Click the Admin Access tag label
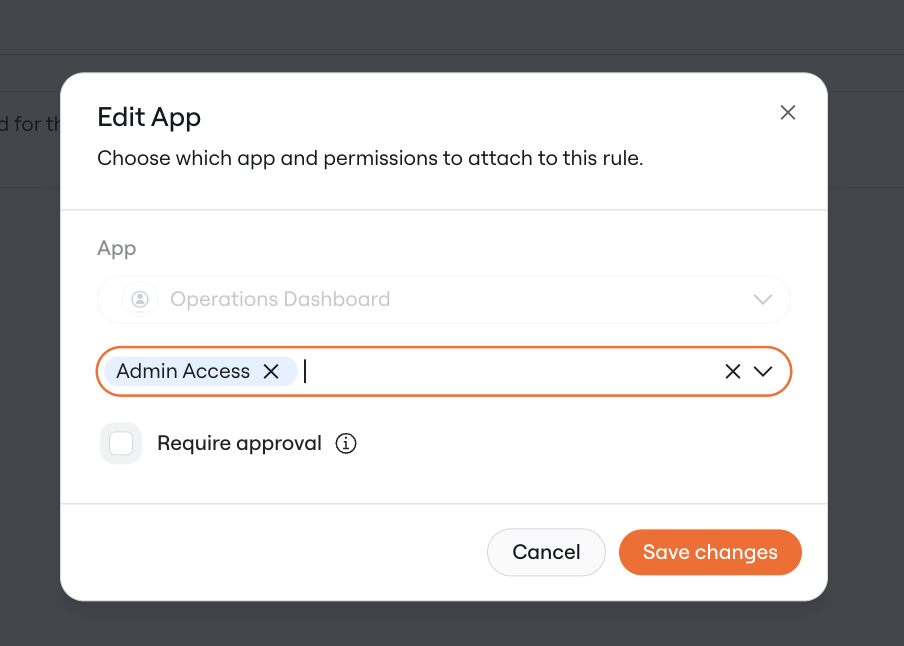 183,371
